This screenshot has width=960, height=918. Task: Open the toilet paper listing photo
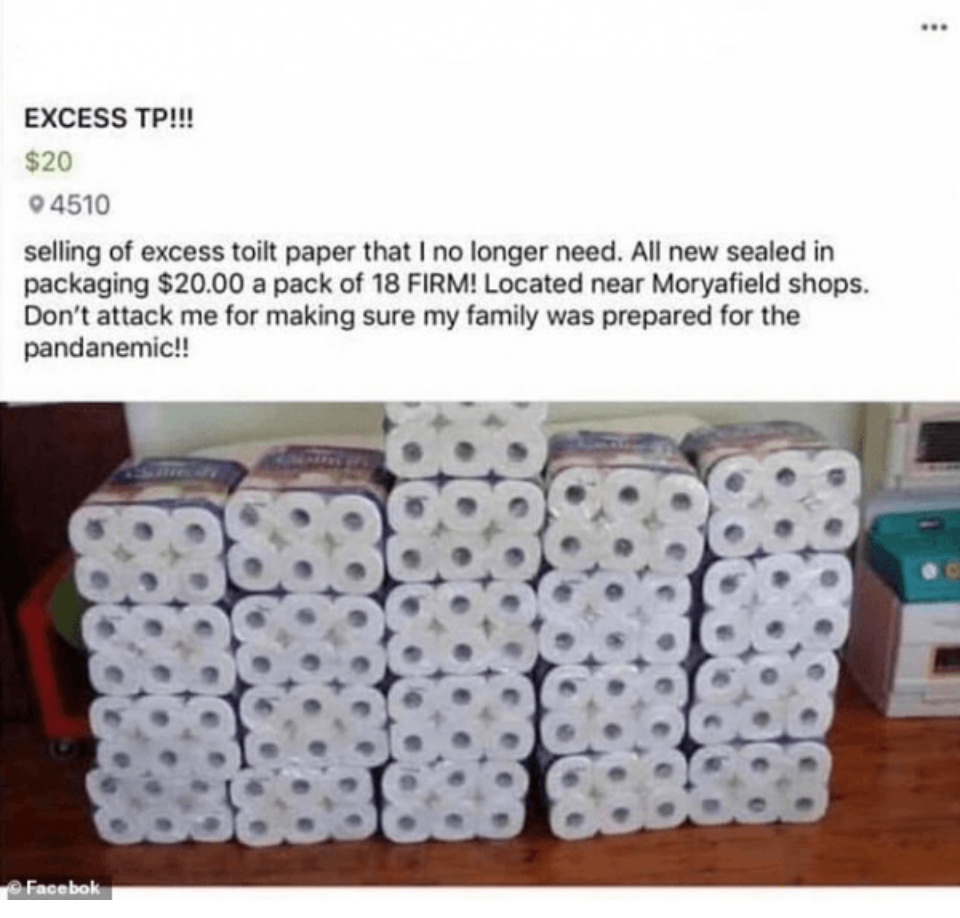point(480,643)
